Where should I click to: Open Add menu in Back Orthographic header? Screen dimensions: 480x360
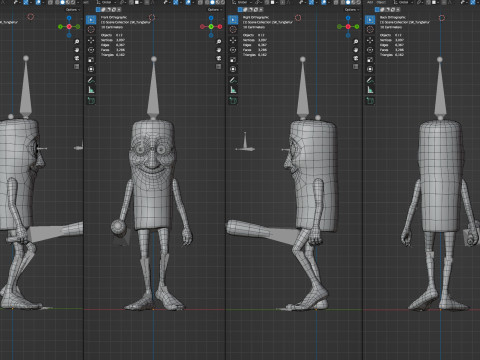(x=370, y=2)
